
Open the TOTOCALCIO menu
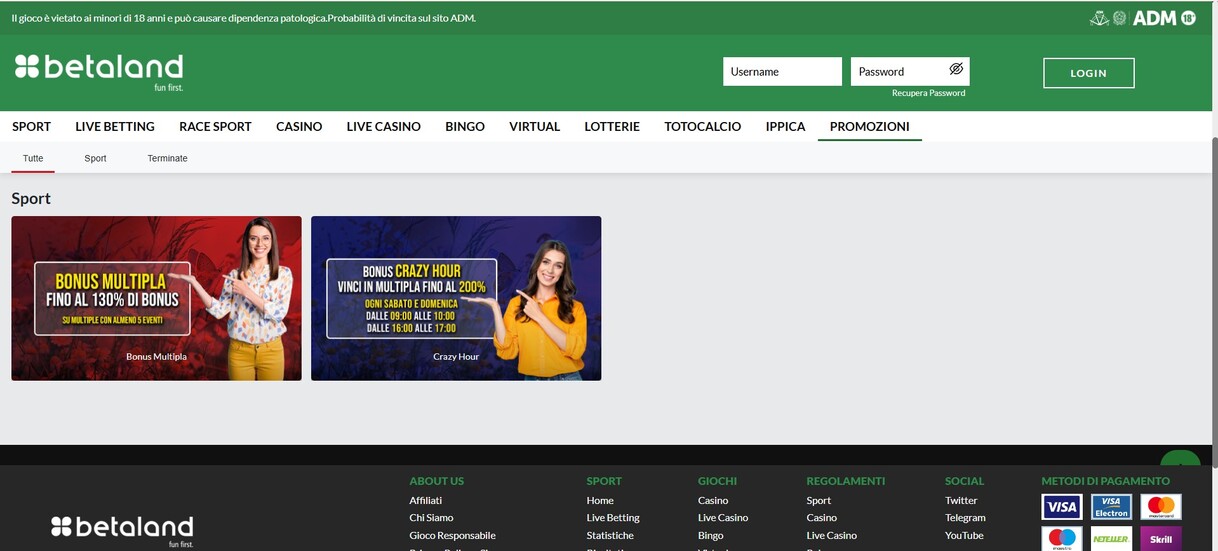[703, 126]
